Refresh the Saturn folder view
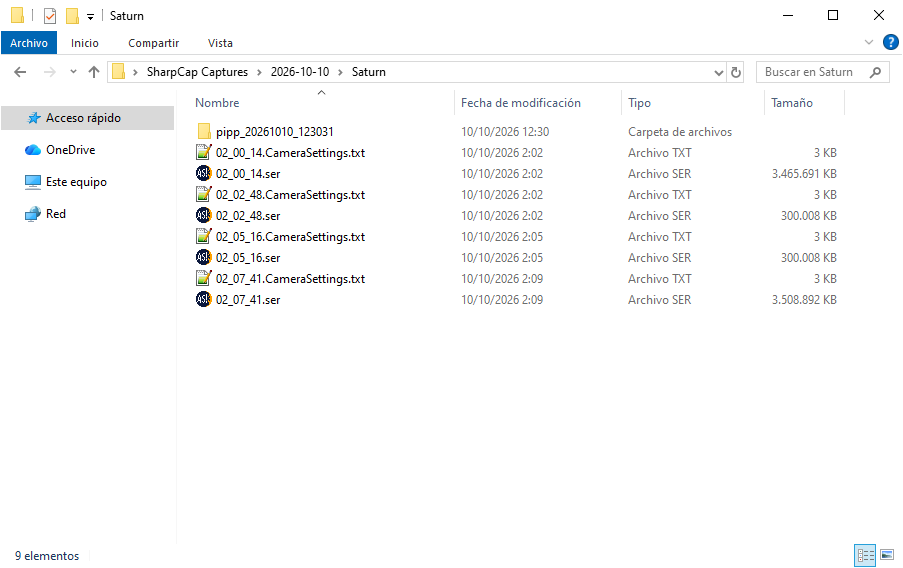903x568 pixels. pyautogui.click(x=735, y=72)
